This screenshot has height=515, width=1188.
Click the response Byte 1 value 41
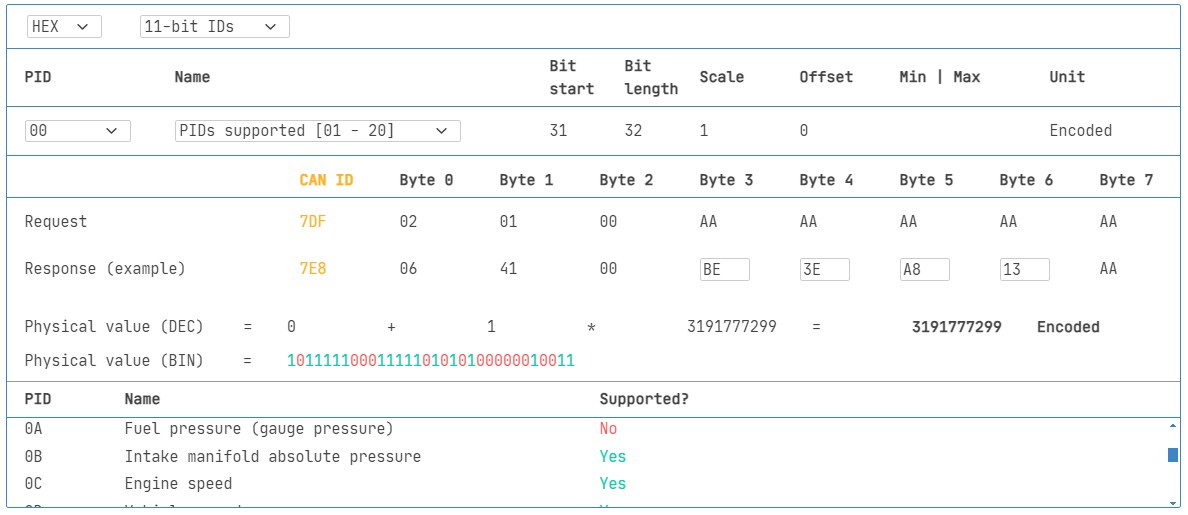(508, 269)
